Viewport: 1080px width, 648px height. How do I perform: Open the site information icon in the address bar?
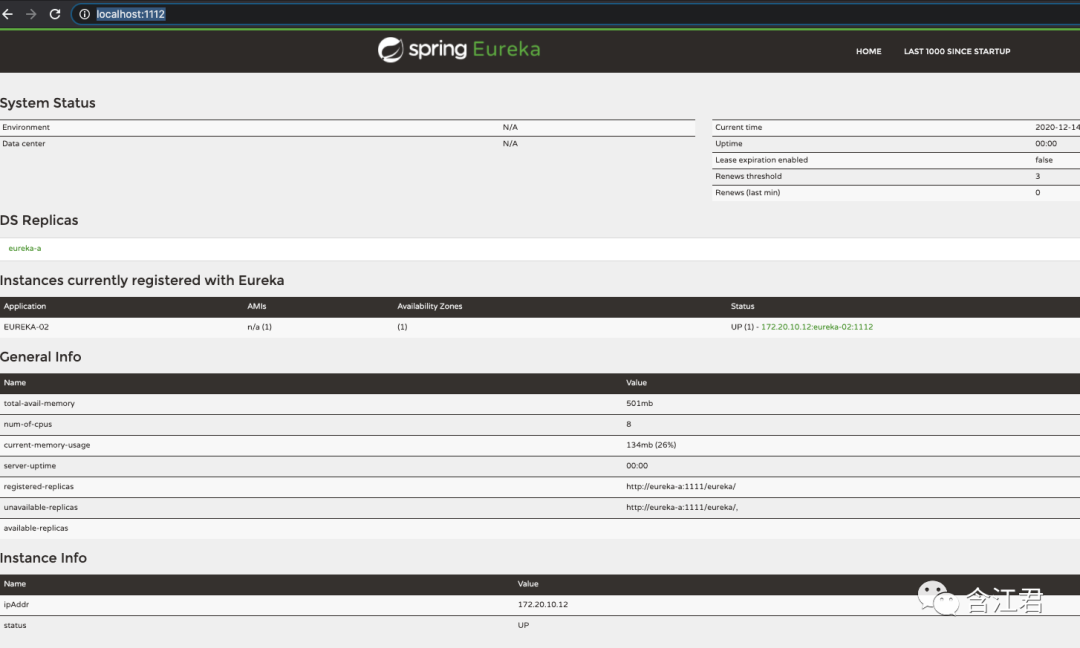[84, 14]
